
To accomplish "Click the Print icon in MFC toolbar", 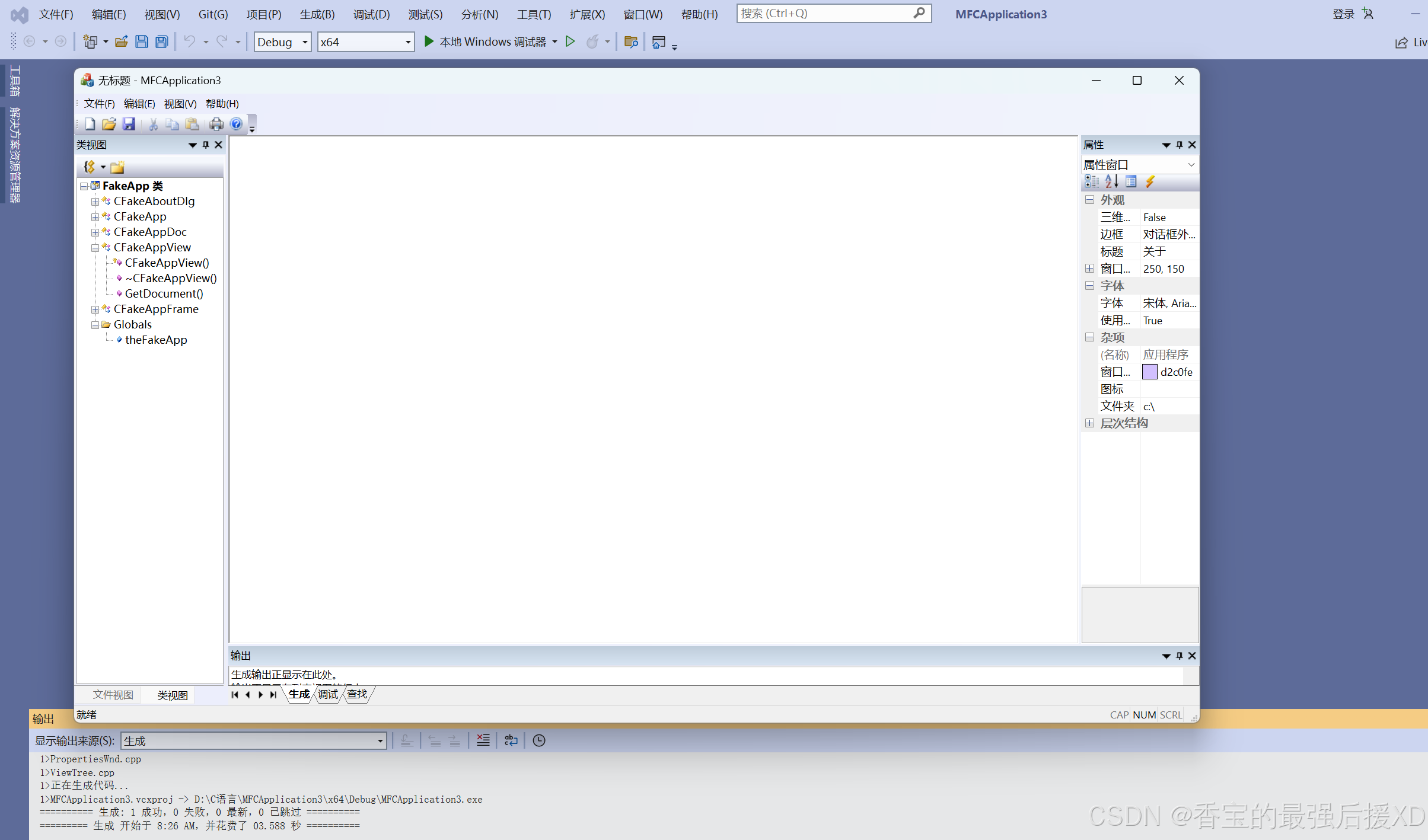I will 216,124.
